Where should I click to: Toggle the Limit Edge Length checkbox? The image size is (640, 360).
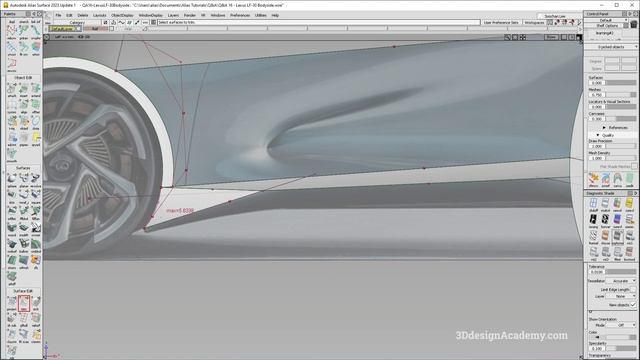pyautogui.click(x=633, y=289)
